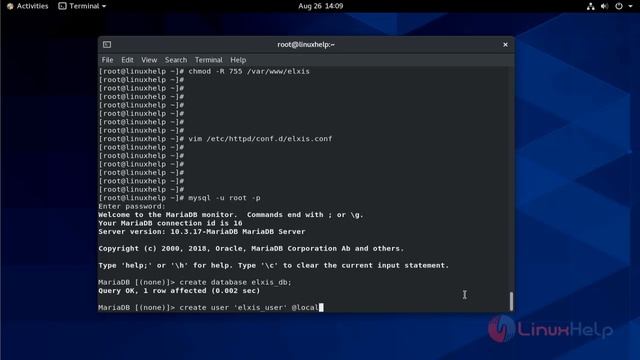Click the "create user 'elxis_user'" input line

click(x=211, y=308)
